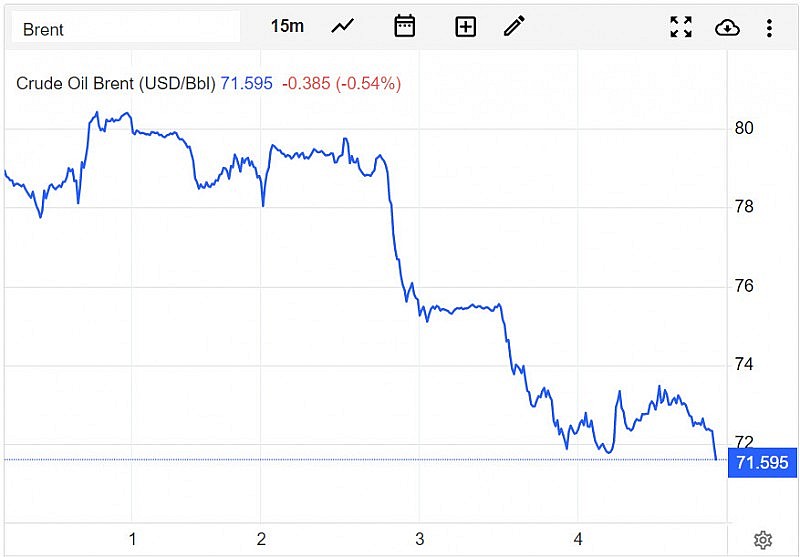Viewport: 800px width, 557px height.
Task: Click the 71.595 current price label
Action: (x=762, y=463)
